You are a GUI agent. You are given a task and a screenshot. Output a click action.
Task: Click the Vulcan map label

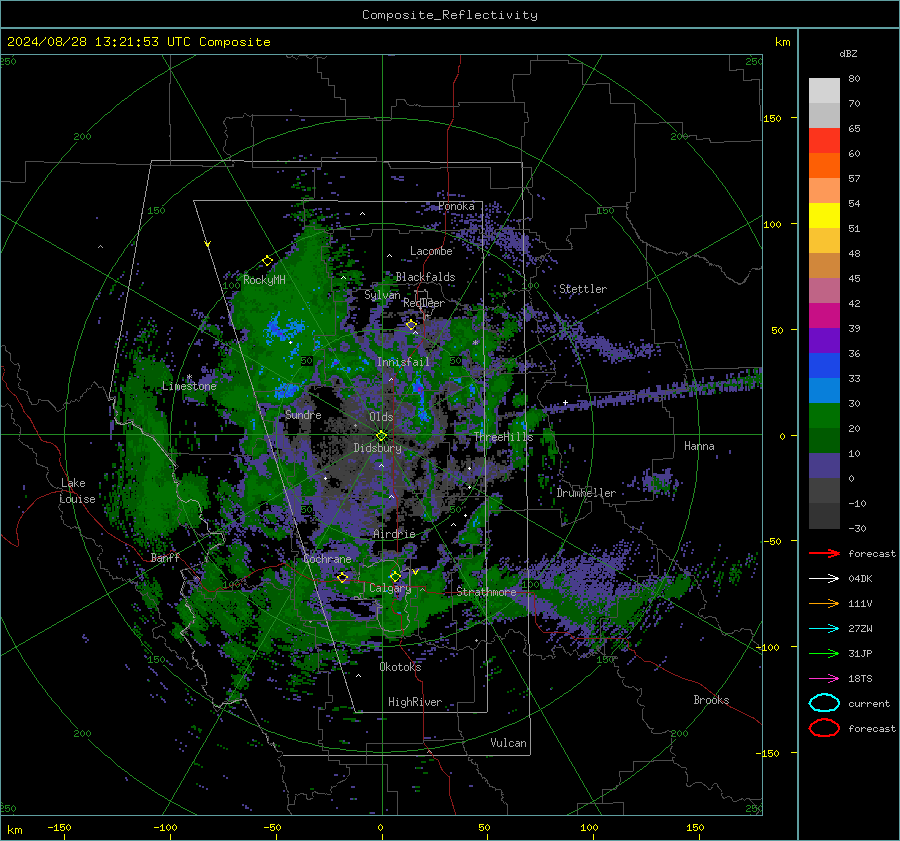(x=508, y=743)
